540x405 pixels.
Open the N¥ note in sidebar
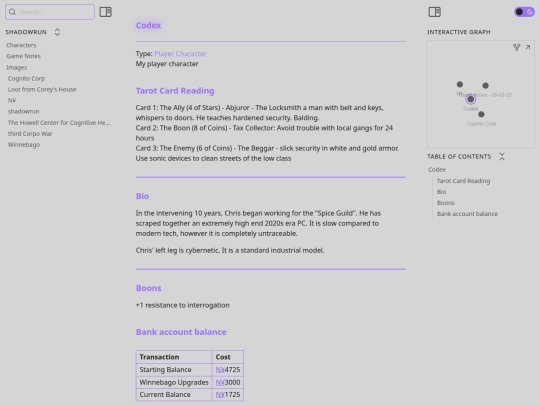pyautogui.click(x=12, y=101)
